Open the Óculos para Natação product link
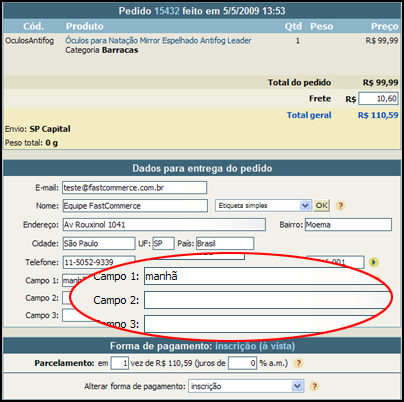This screenshot has width=404, height=402. click(x=158, y=41)
